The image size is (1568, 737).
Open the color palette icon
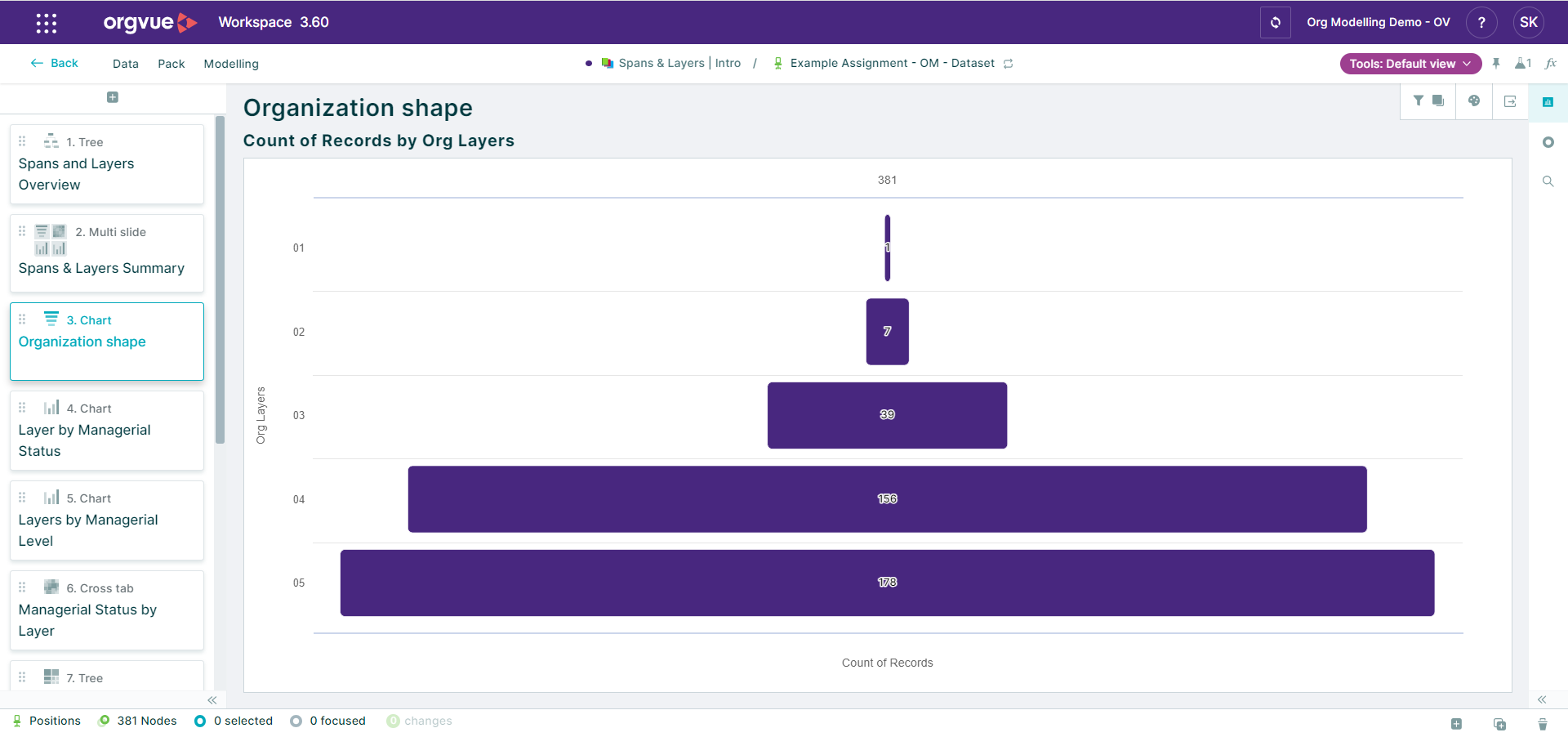click(x=1474, y=101)
